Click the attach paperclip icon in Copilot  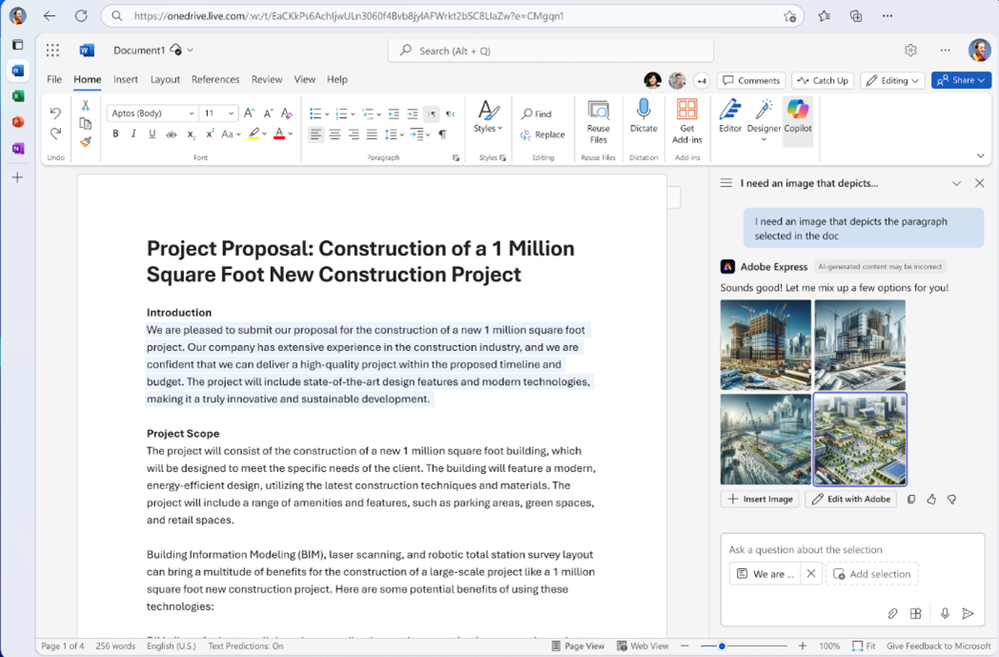tap(893, 613)
